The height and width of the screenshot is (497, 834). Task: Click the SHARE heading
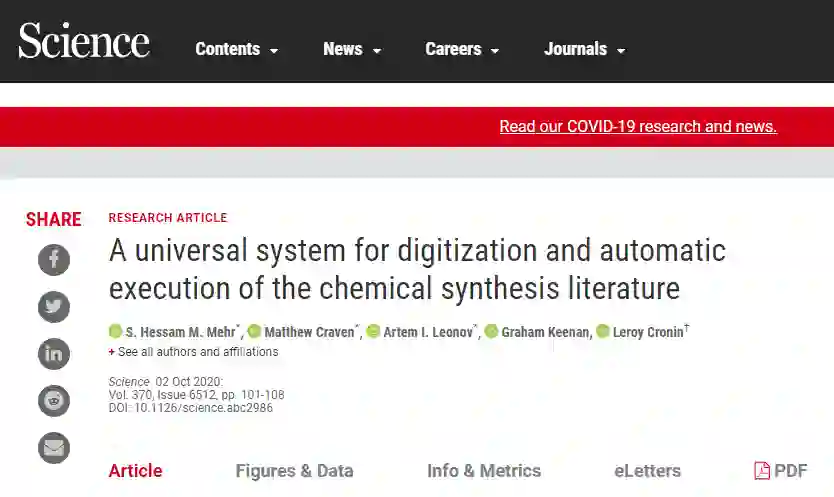point(54,219)
